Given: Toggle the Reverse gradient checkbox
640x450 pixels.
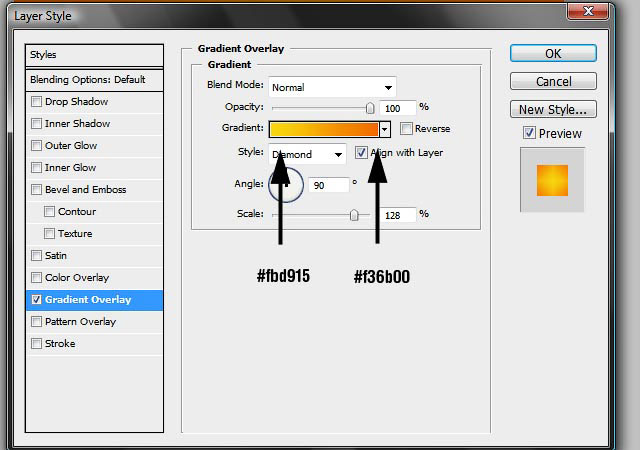Looking at the screenshot, I should [406, 129].
